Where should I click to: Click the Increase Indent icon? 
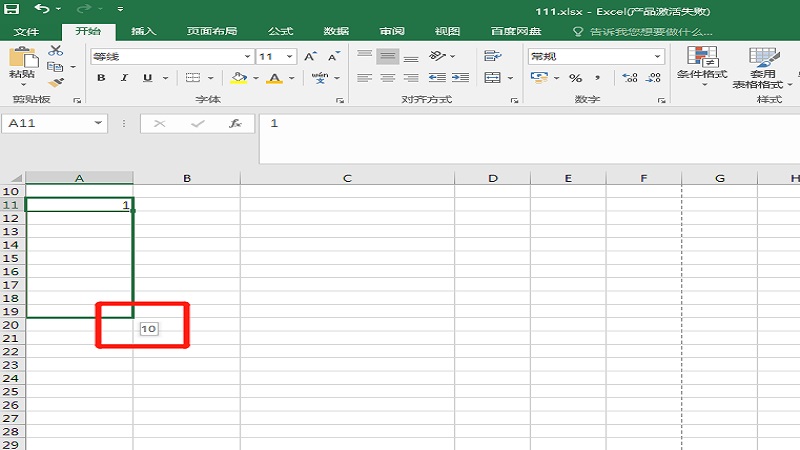pos(462,78)
